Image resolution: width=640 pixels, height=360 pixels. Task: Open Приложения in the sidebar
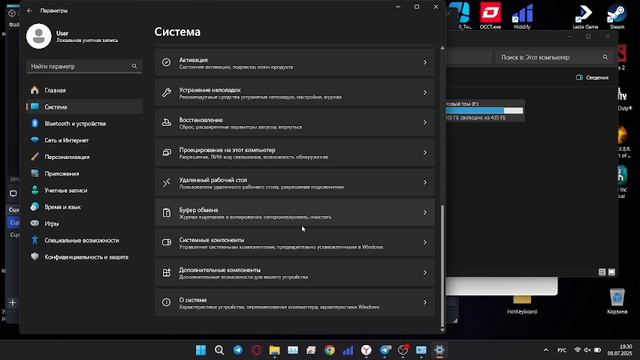click(x=84, y=173)
